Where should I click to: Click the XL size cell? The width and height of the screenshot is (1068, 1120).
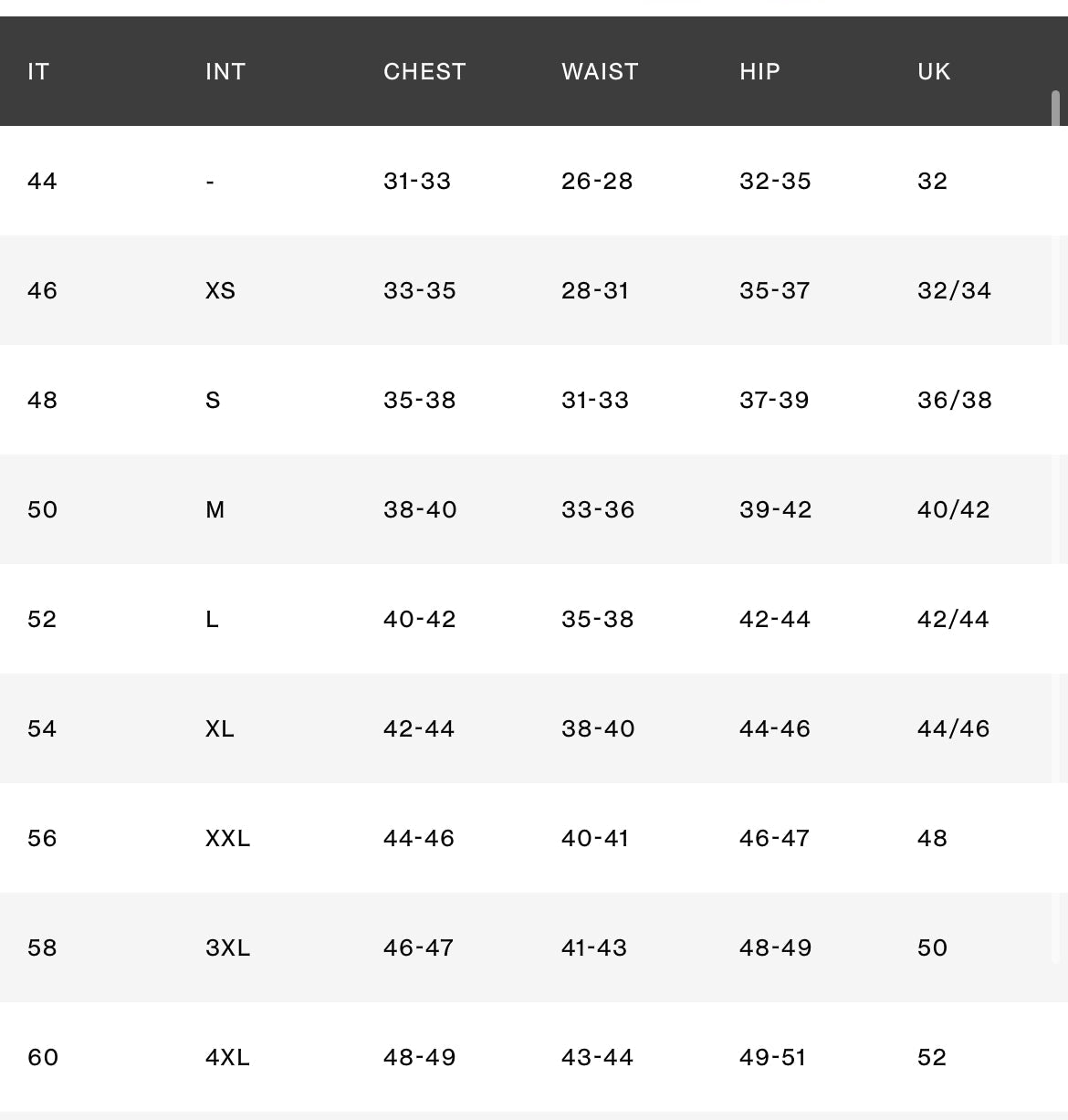220,728
